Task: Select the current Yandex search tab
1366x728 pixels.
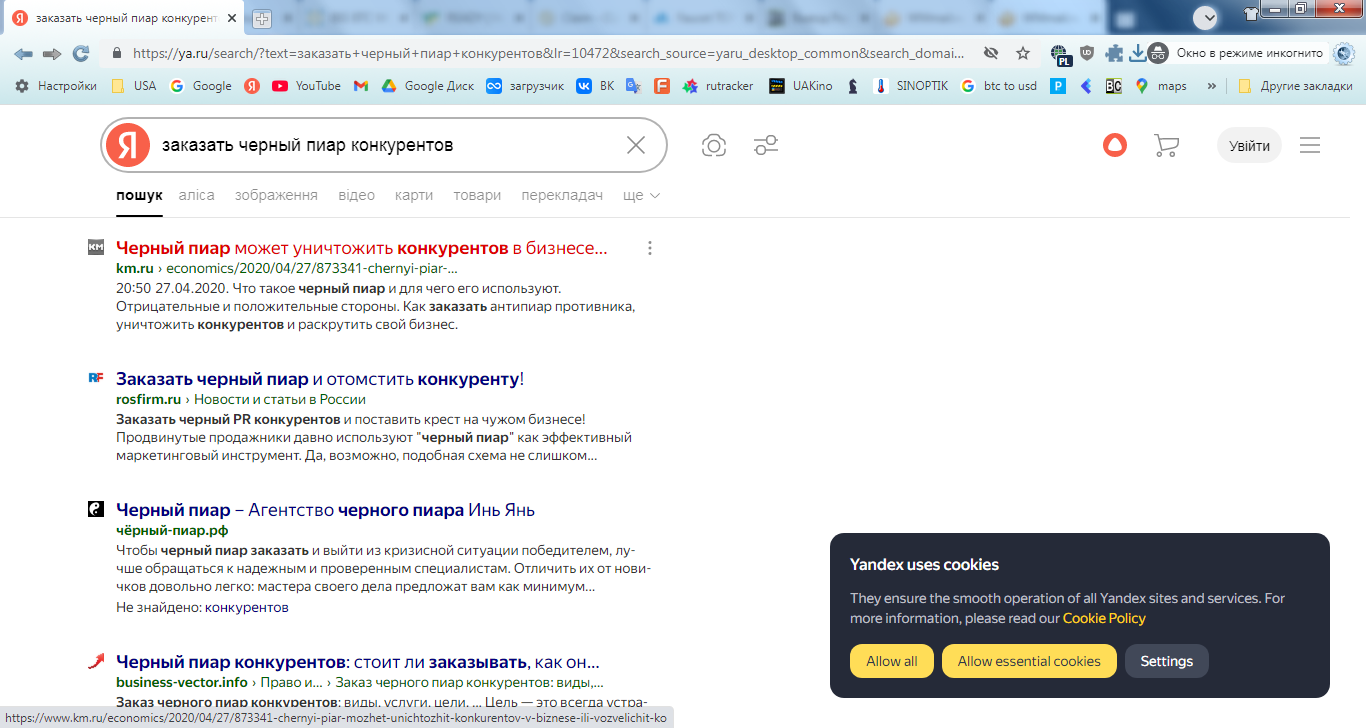Action: (125, 19)
